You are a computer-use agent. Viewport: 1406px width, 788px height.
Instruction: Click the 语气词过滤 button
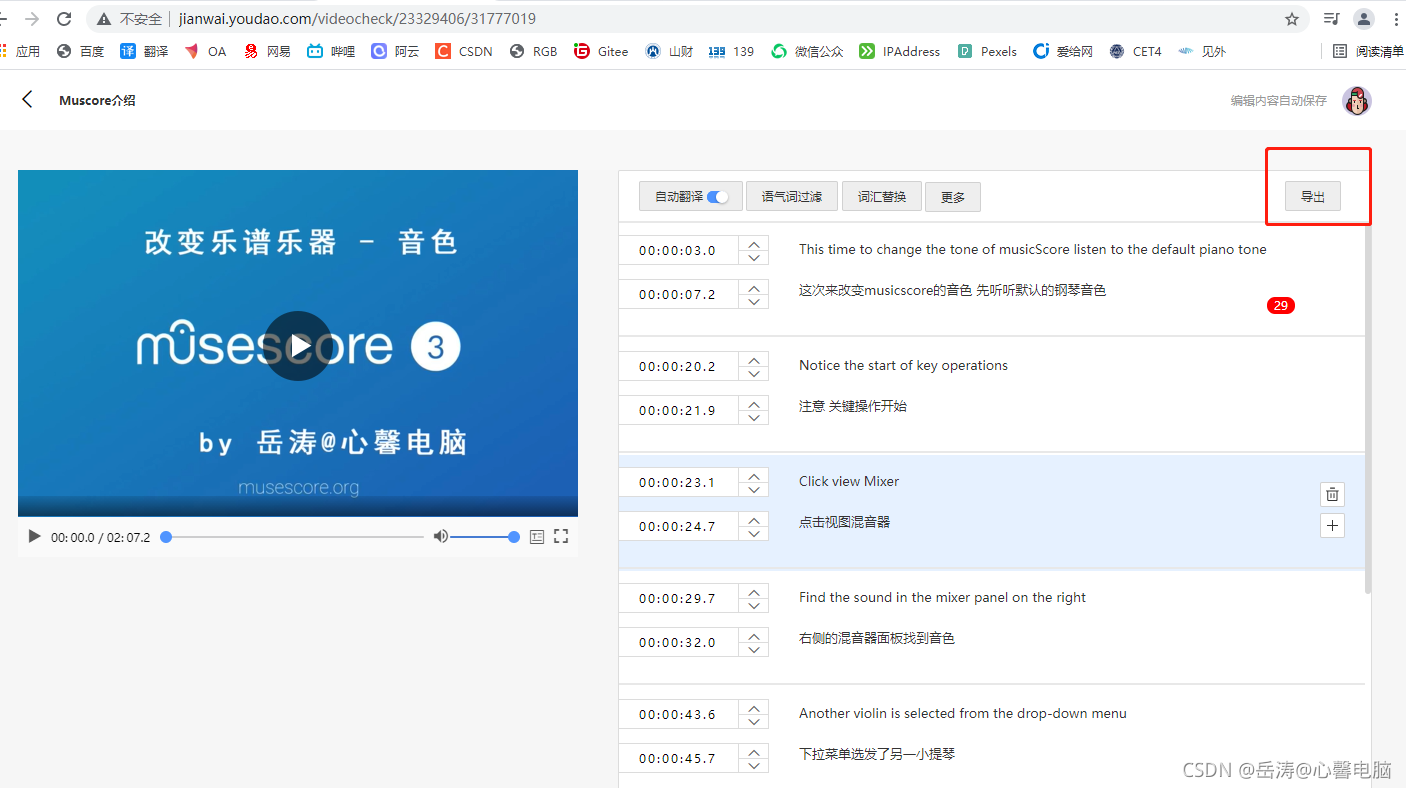click(x=792, y=197)
